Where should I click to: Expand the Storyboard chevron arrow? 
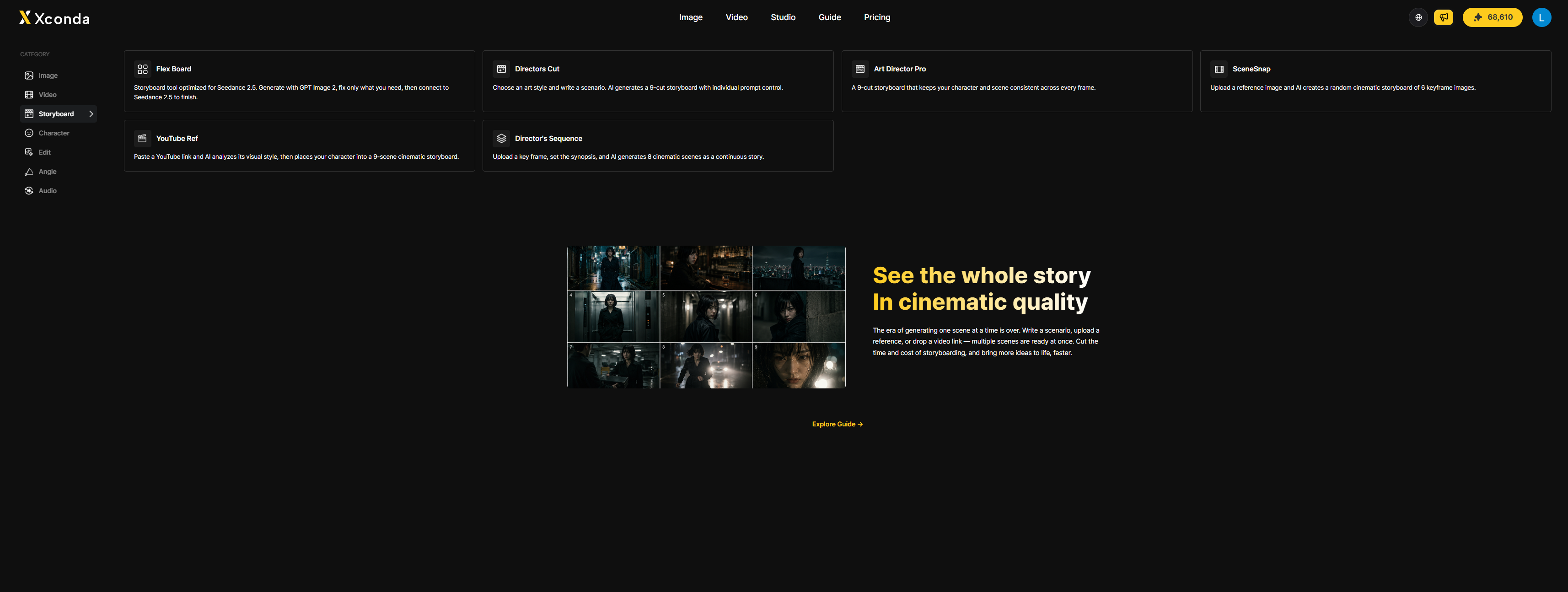tap(91, 114)
